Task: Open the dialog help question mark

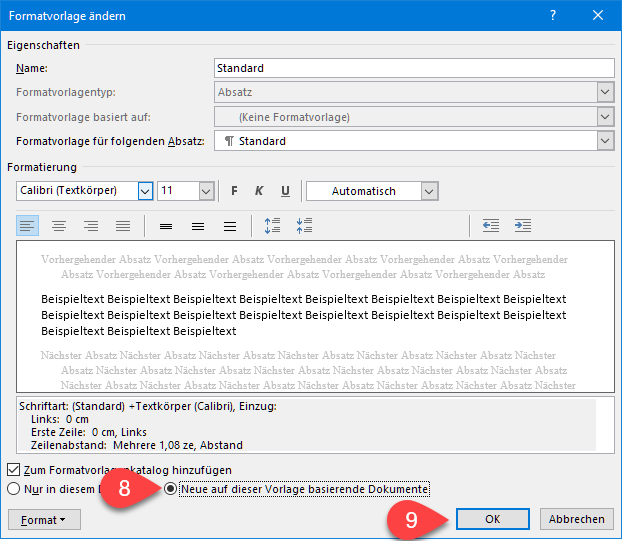Action: tap(553, 15)
